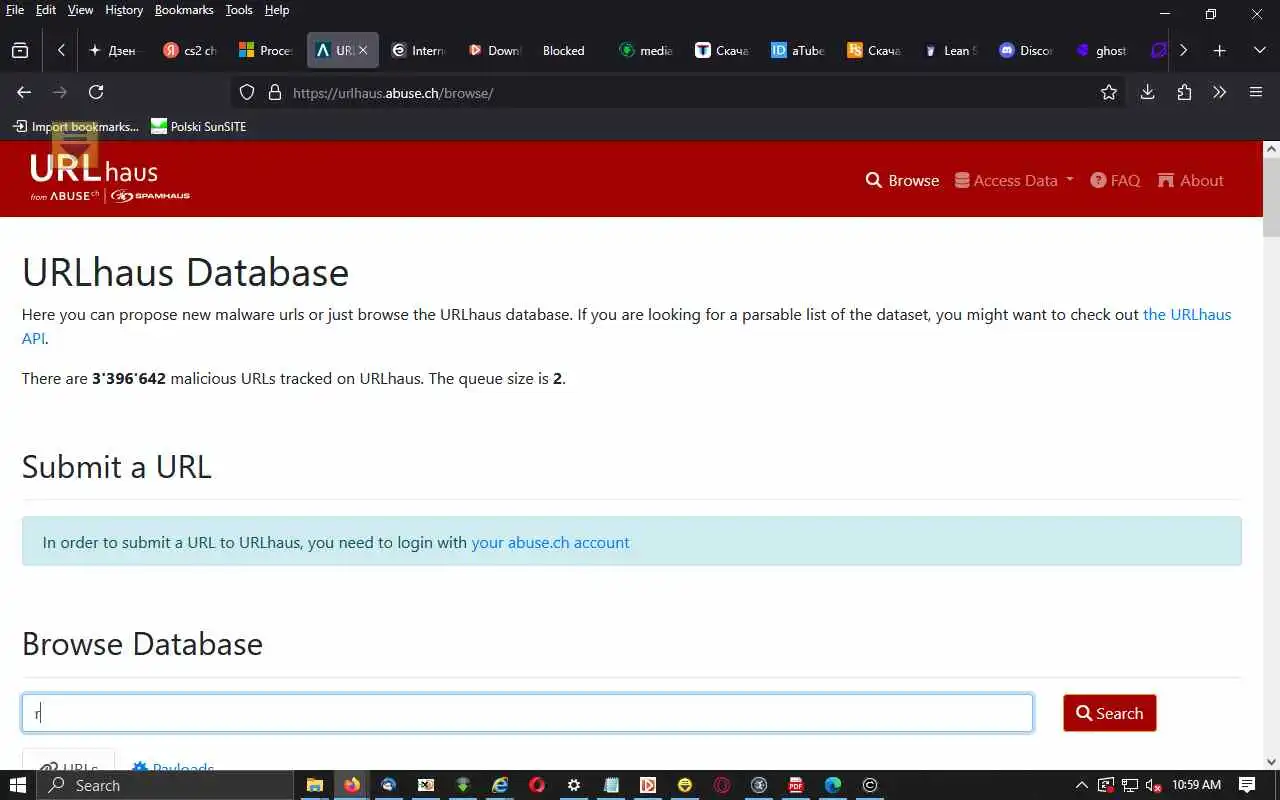This screenshot has height=800, width=1280.
Task: Switch to the aTube tab
Action: [x=798, y=50]
